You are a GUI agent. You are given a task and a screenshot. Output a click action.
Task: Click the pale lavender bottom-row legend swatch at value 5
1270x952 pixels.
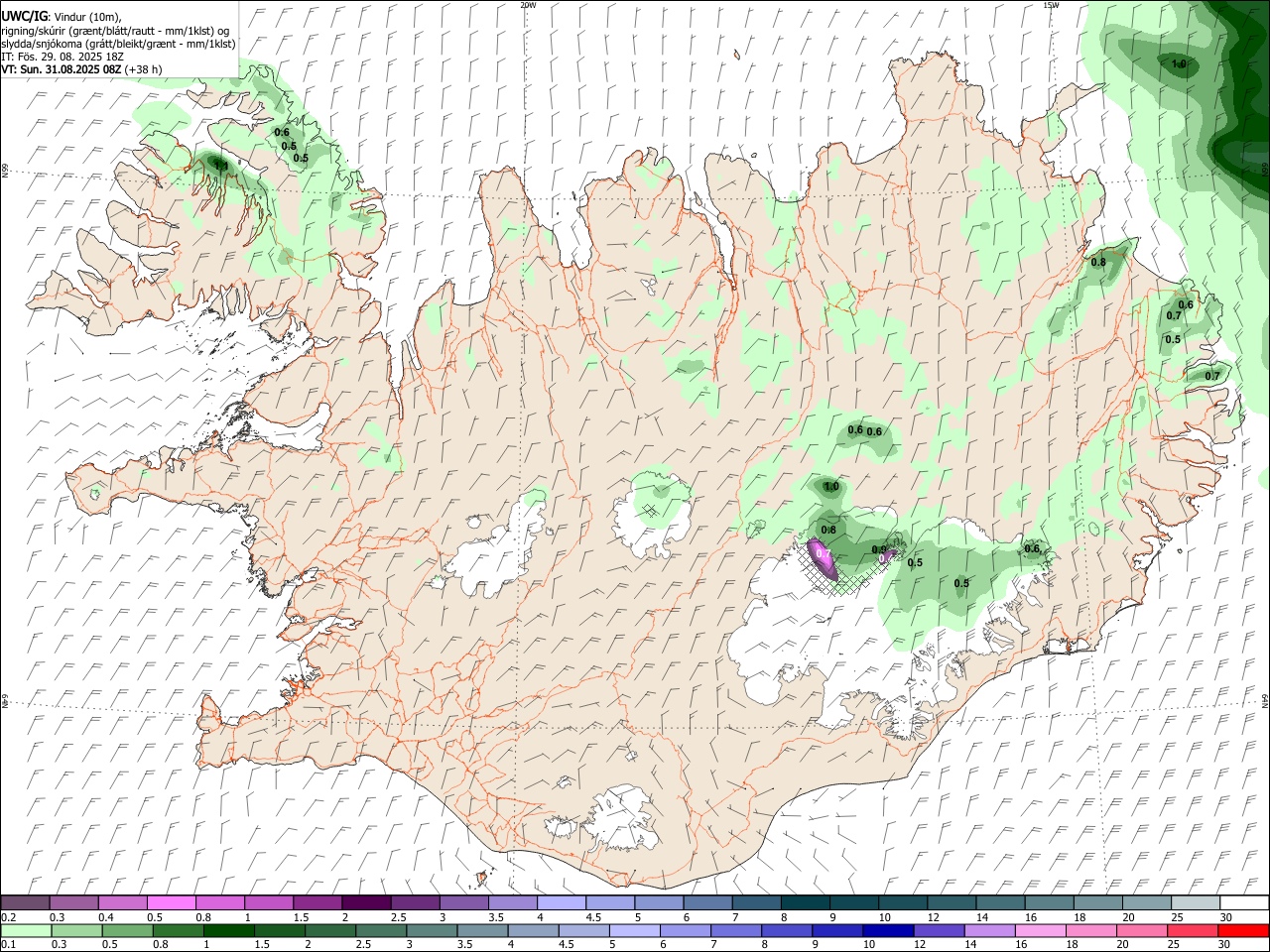point(633,930)
